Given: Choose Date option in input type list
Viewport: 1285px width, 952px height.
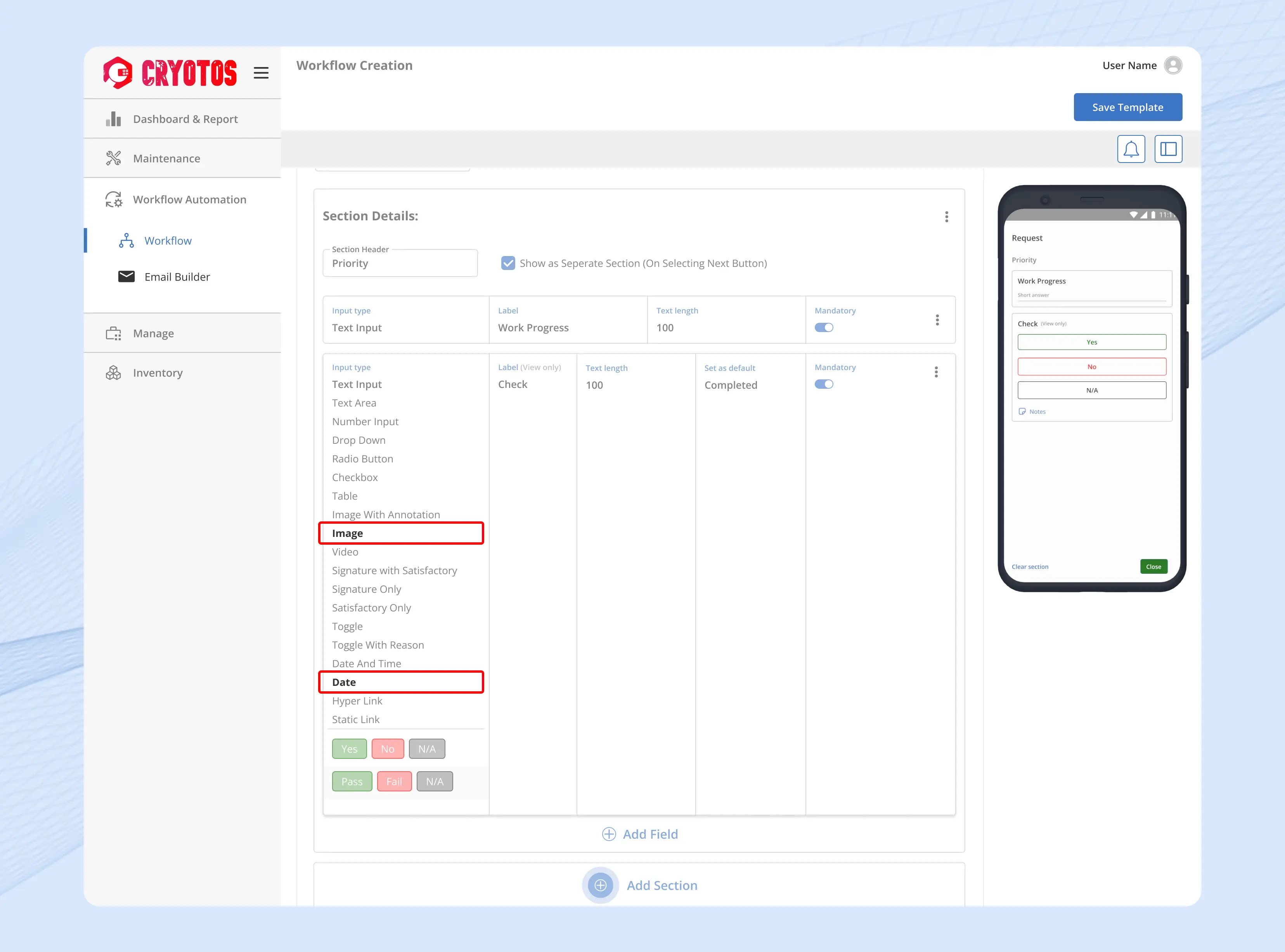Looking at the screenshot, I should coord(344,682).
